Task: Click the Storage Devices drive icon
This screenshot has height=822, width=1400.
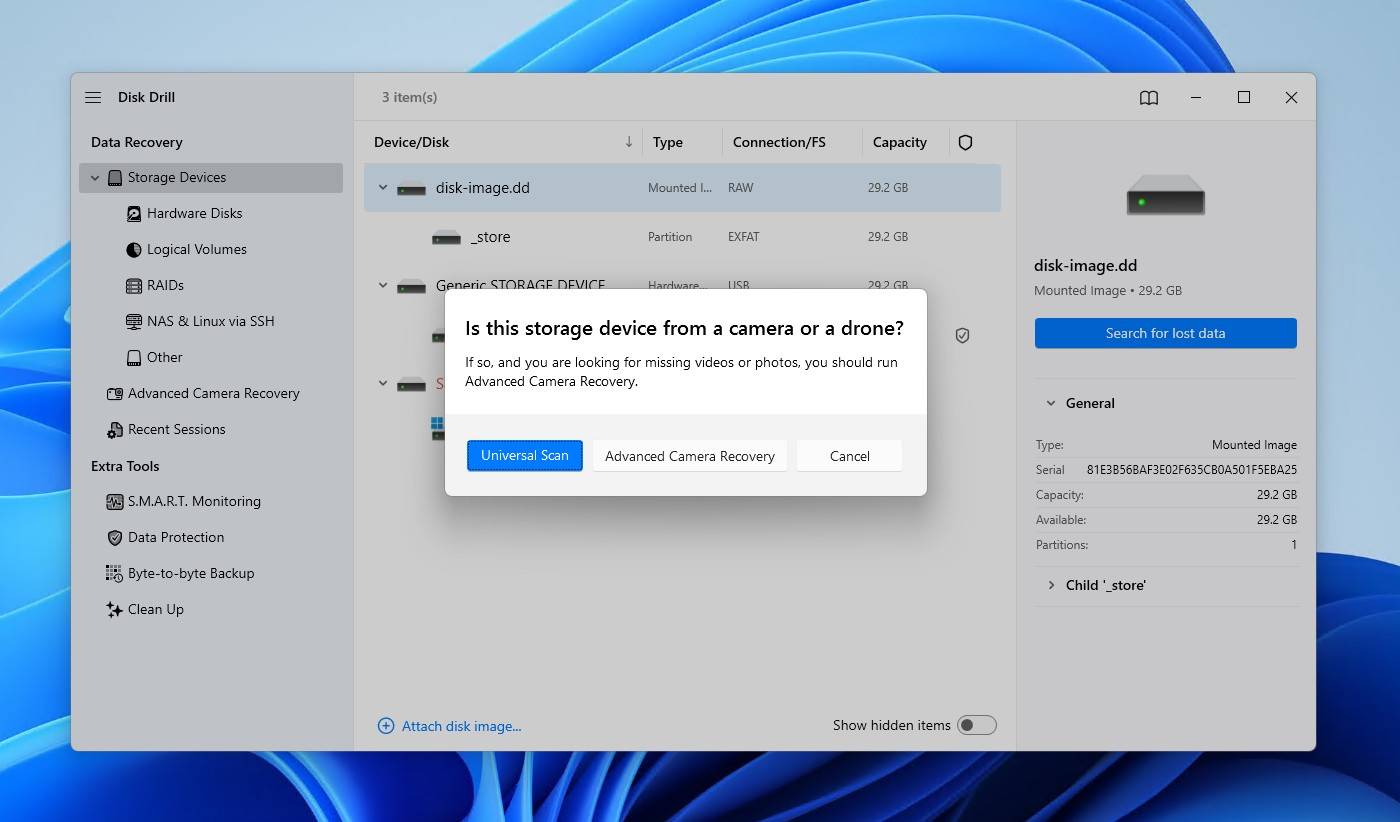Action: (115, 178)
